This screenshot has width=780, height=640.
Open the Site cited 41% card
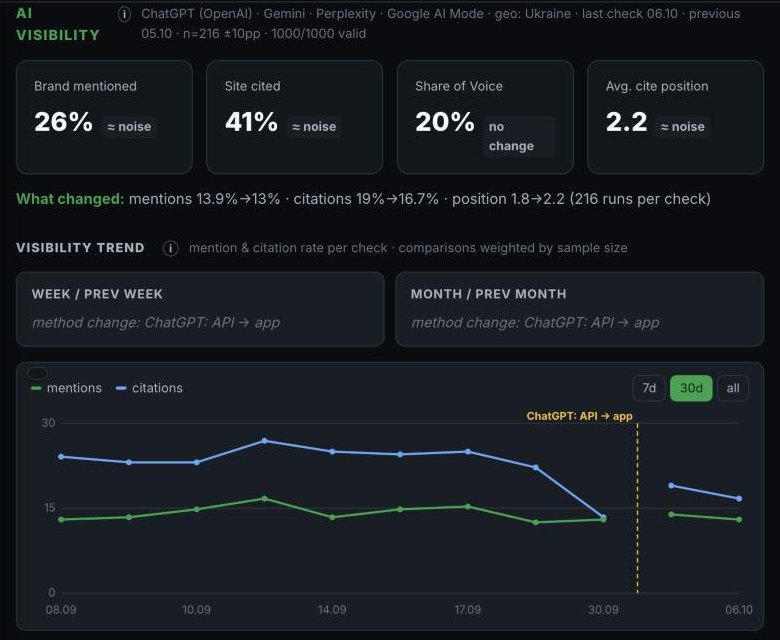coord(294,117)
